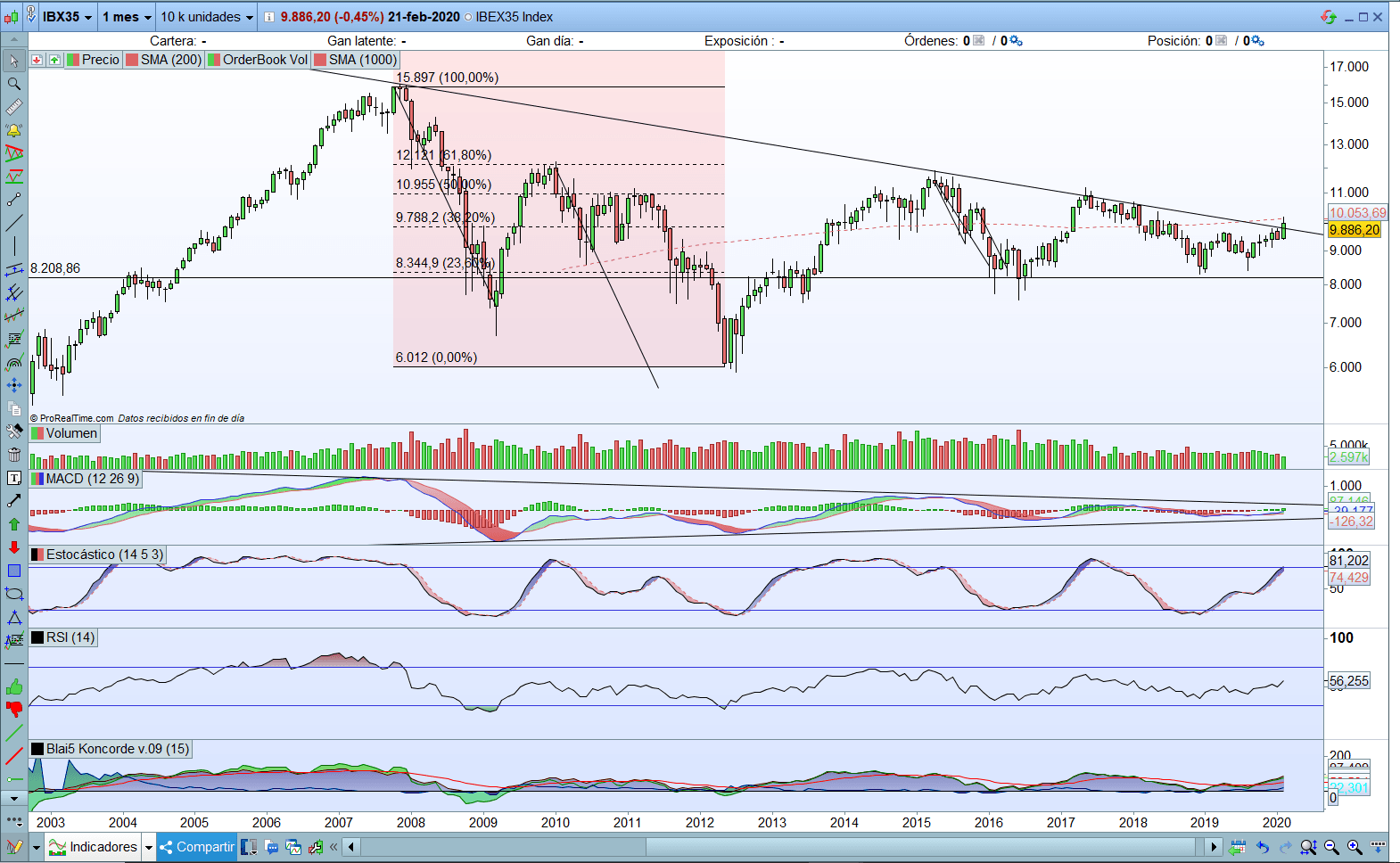The width and height of the screenshot is (1400, 863).
Task: Select the magnifier zoom tool in sidebar
Action: click(x=13, y=84)
